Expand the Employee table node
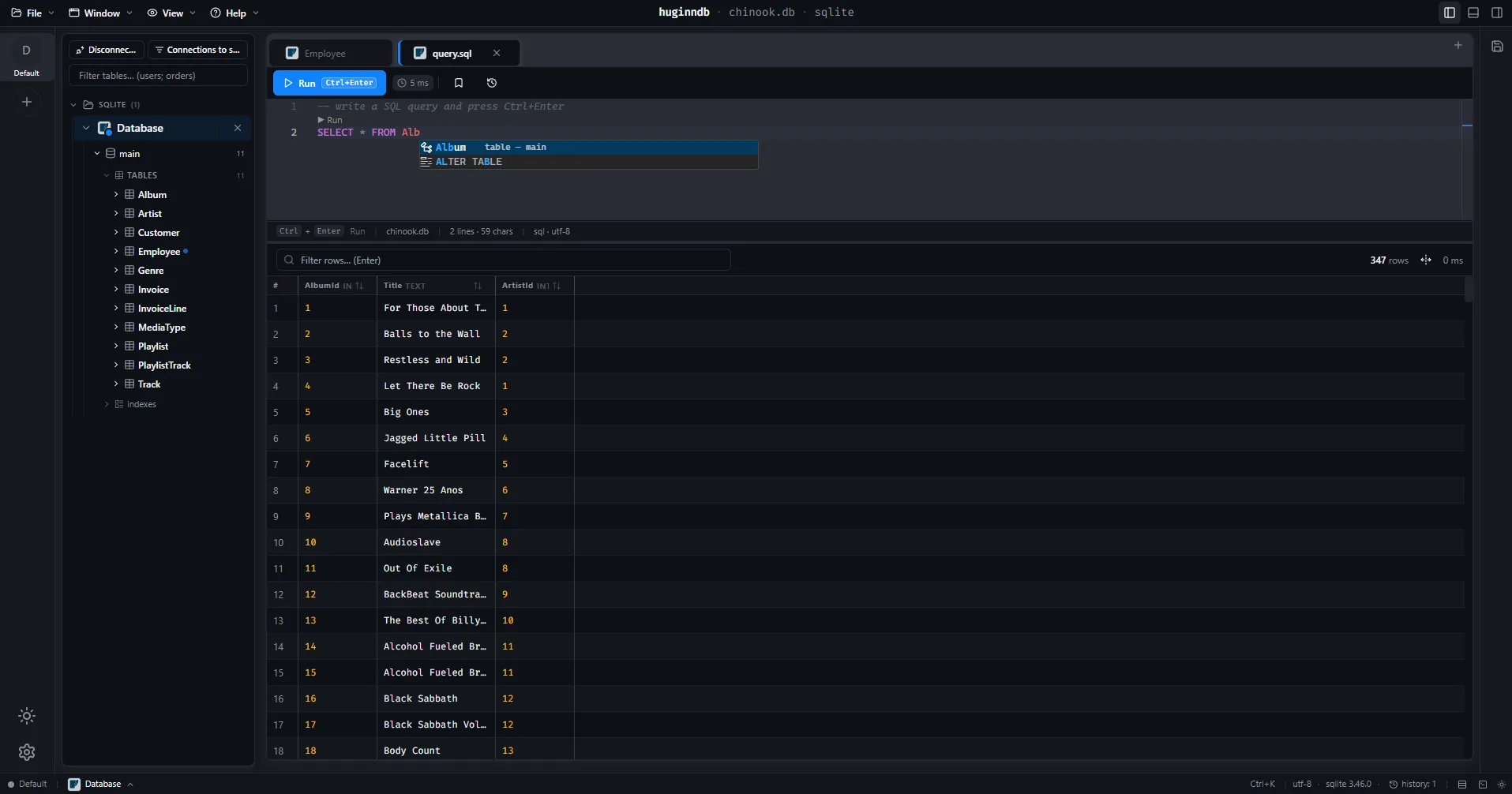 coord(116,251)
